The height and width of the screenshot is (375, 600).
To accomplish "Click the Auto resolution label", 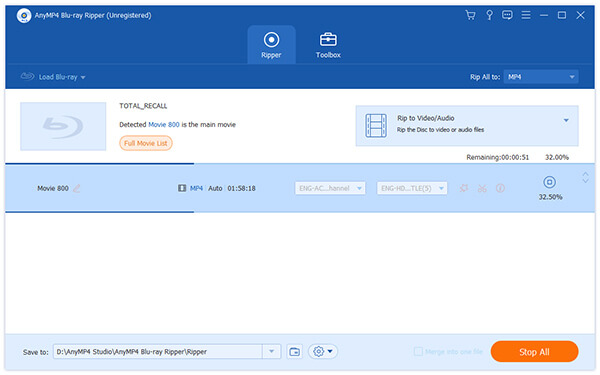I will click(x=215, y=188).
